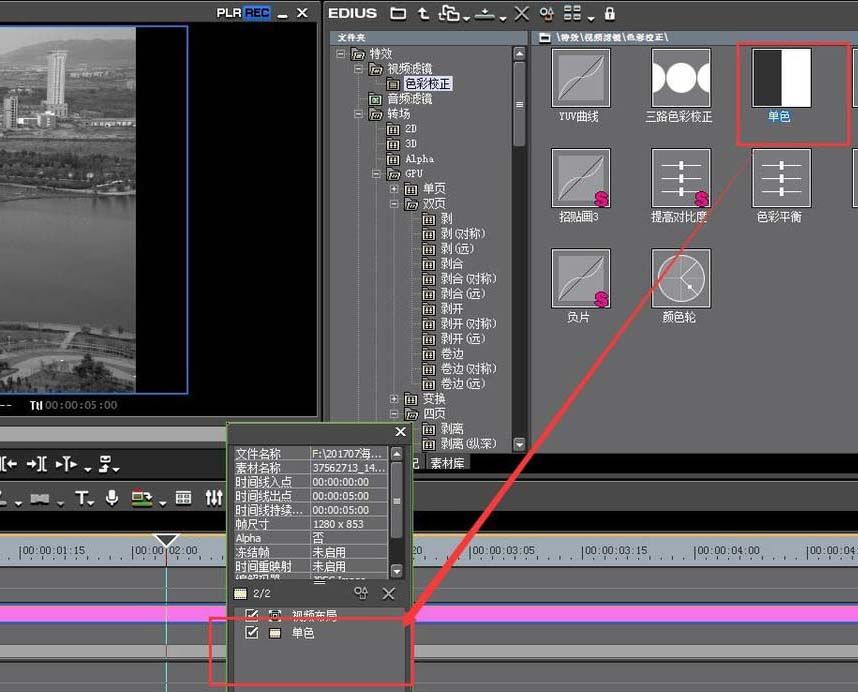
Task: Click the lock icon in effects toolbar
Action: [610, 14]
